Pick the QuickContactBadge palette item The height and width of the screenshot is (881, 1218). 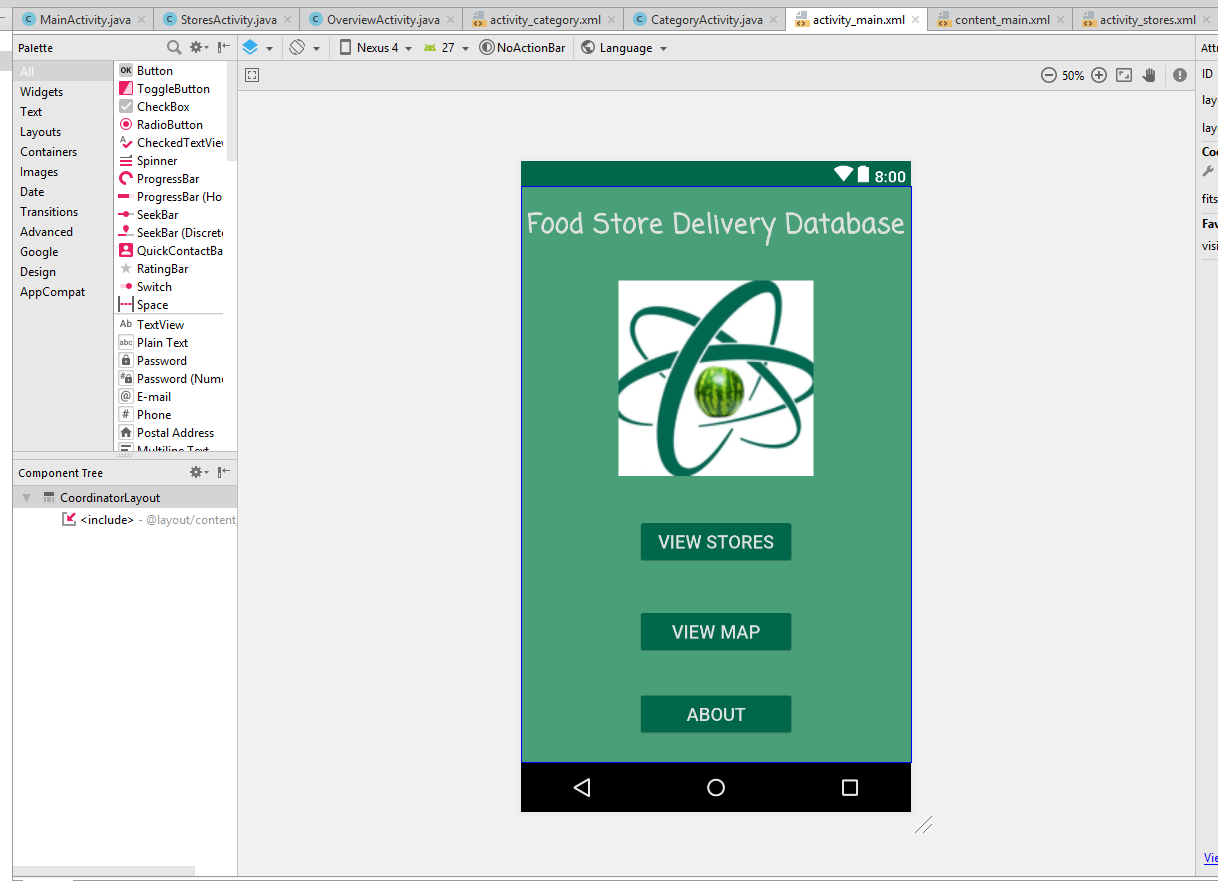coord(171,250)
